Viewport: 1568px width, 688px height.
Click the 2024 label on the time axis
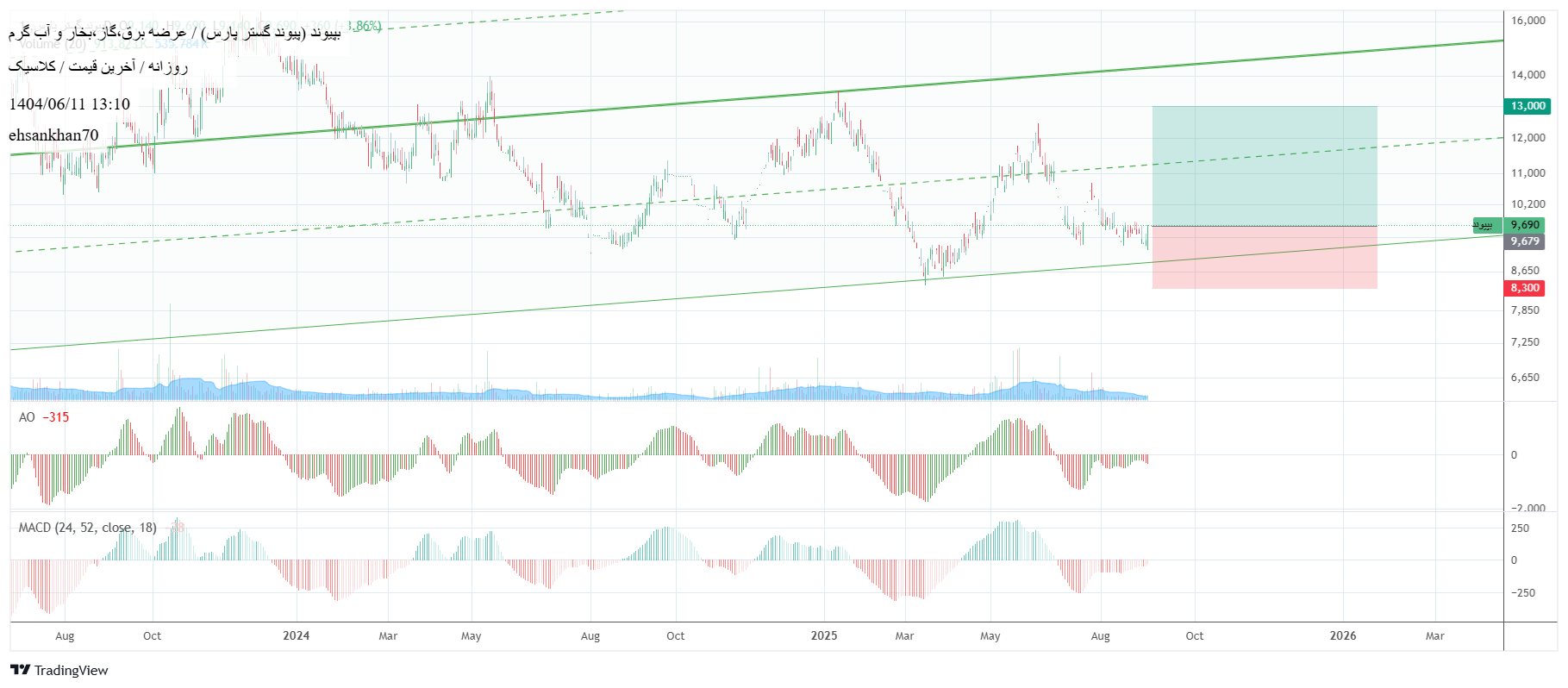(x=296, y=635)
